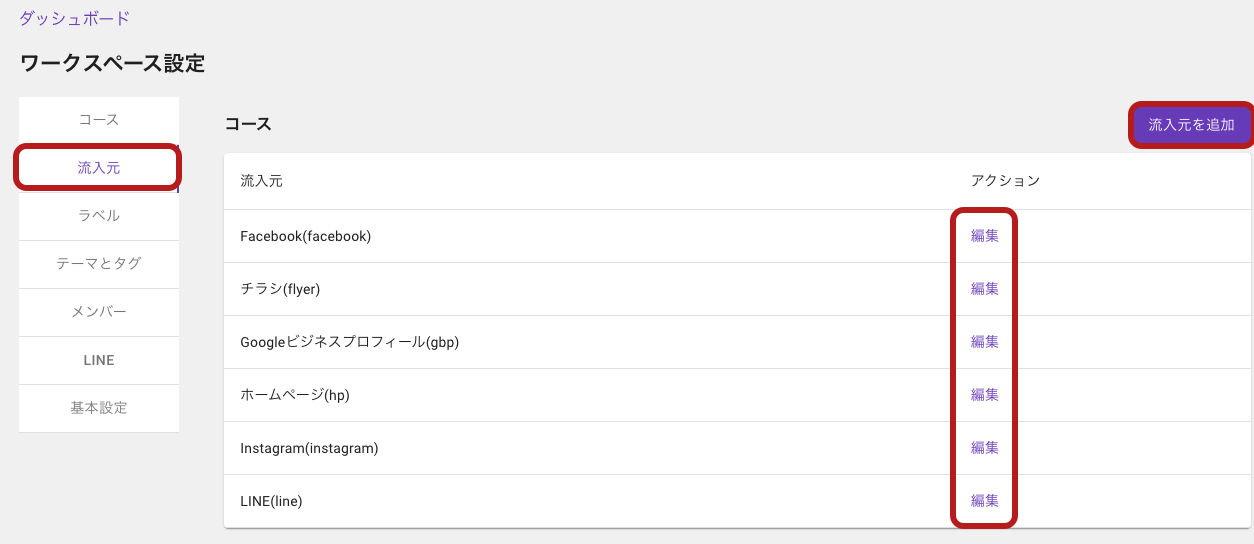
Task: Click the ワークスペース設定 page title
Action: 112,64
